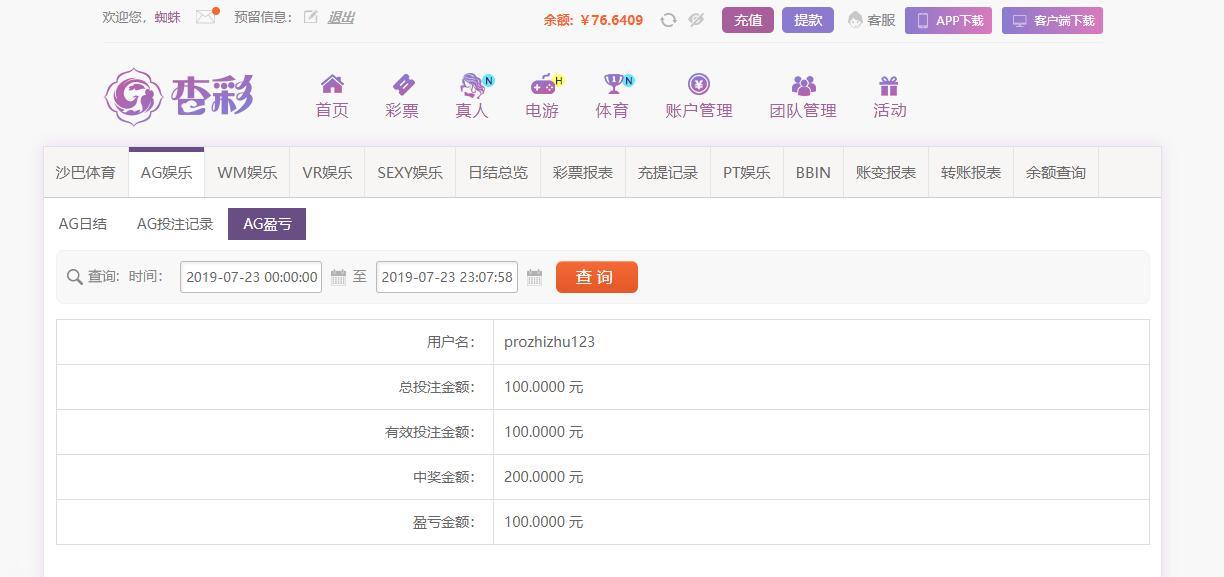Click the username 蜘蛛 link

point(168,17)
